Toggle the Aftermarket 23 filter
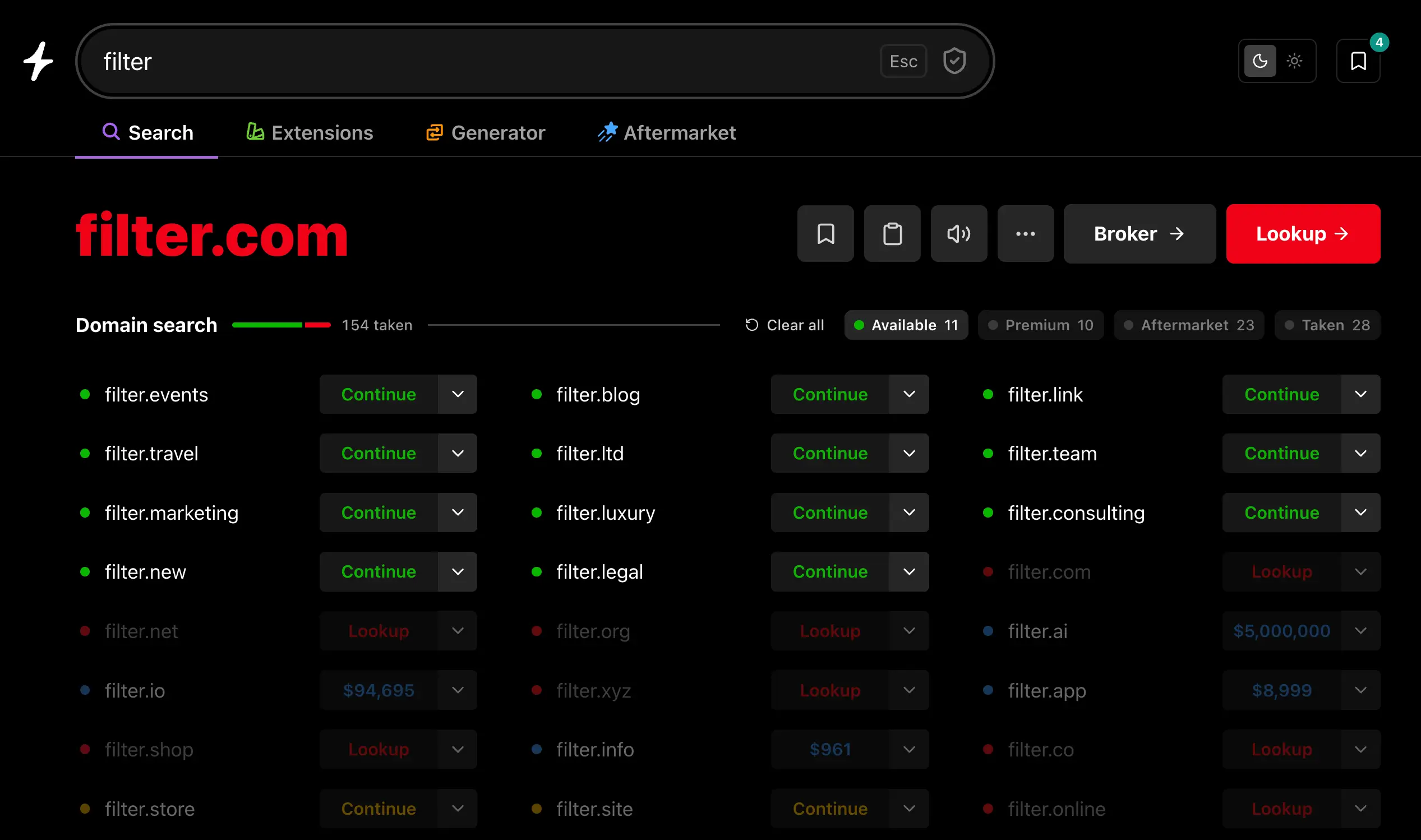This screenshot has width=1421, height=840. point(1188,325)
